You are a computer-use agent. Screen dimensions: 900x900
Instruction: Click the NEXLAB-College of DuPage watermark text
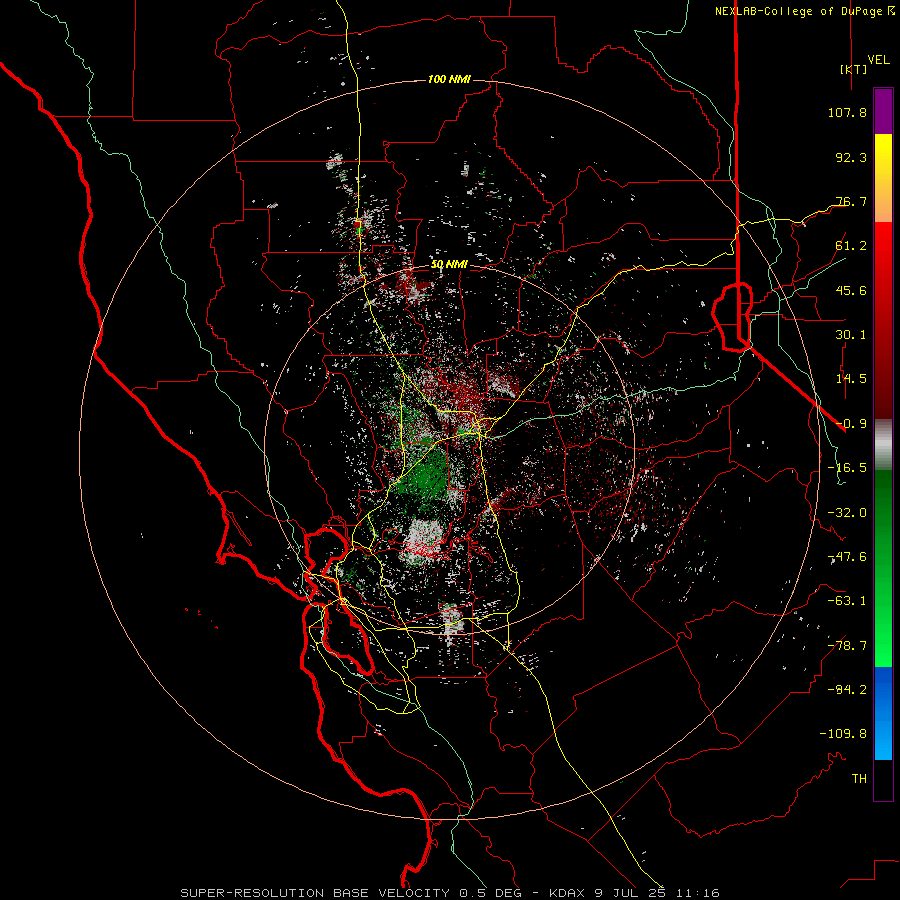pyautogui.click(x=805, y=11)
